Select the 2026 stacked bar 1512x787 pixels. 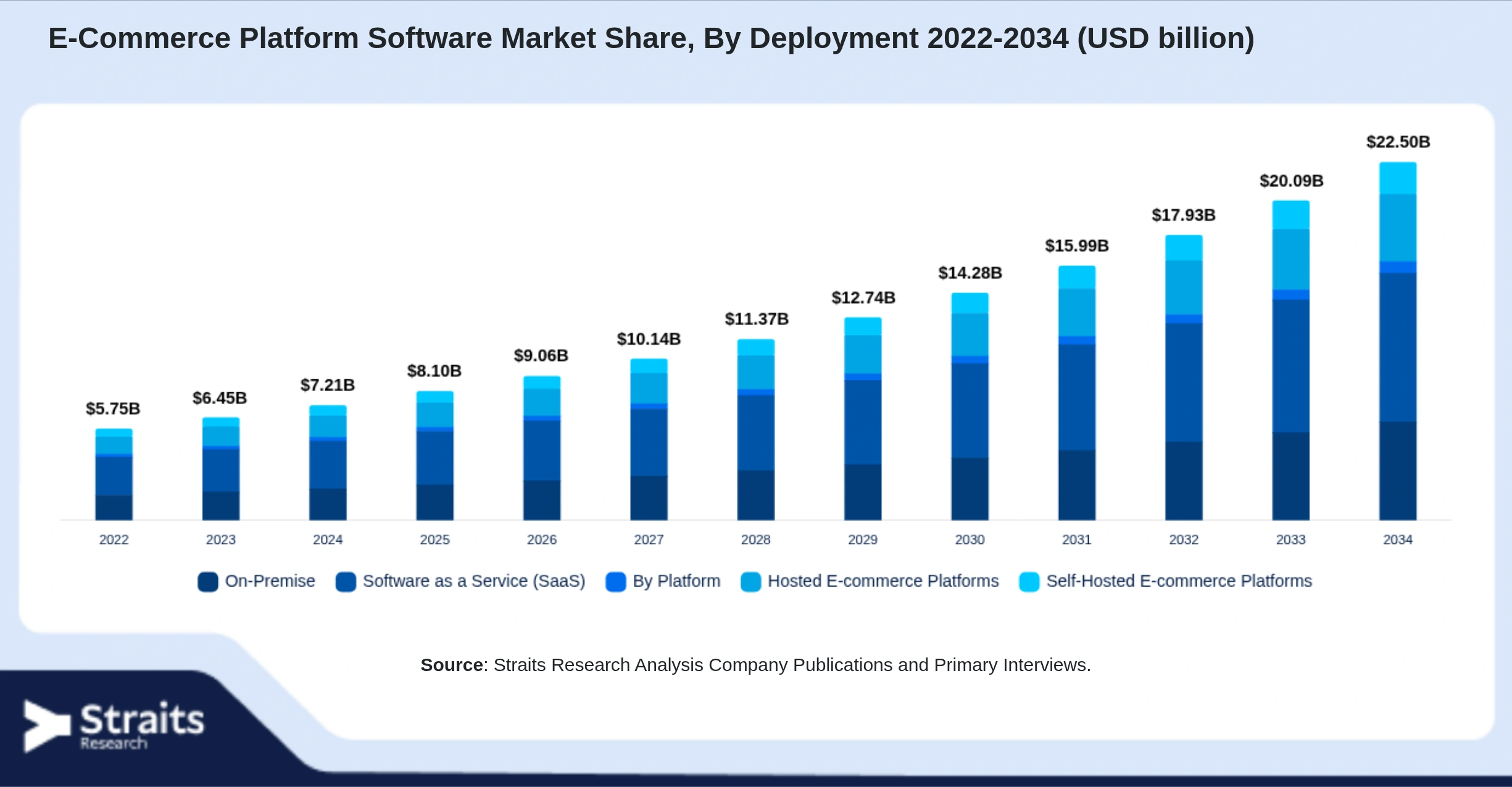(542, 448)
